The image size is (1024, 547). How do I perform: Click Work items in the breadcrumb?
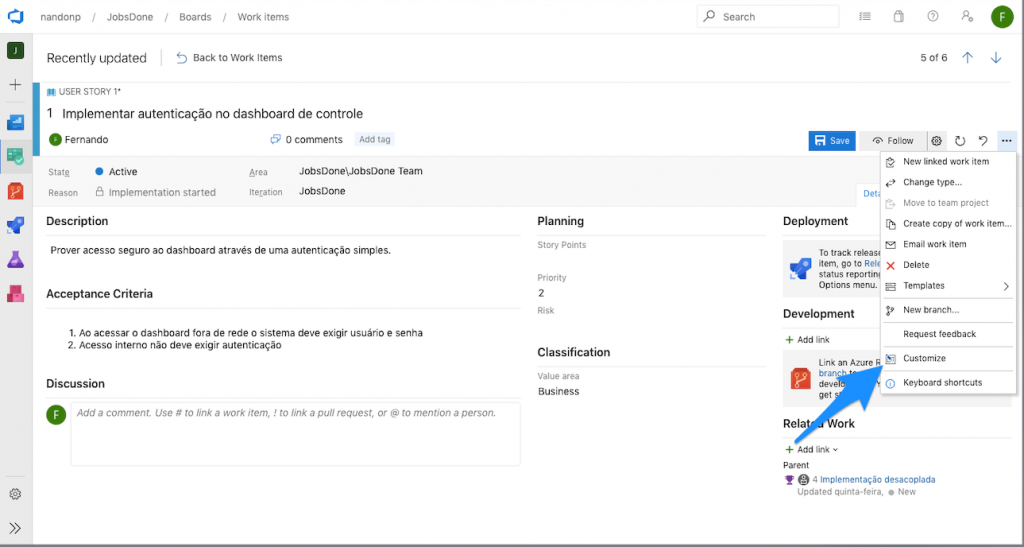coord(263,17)
